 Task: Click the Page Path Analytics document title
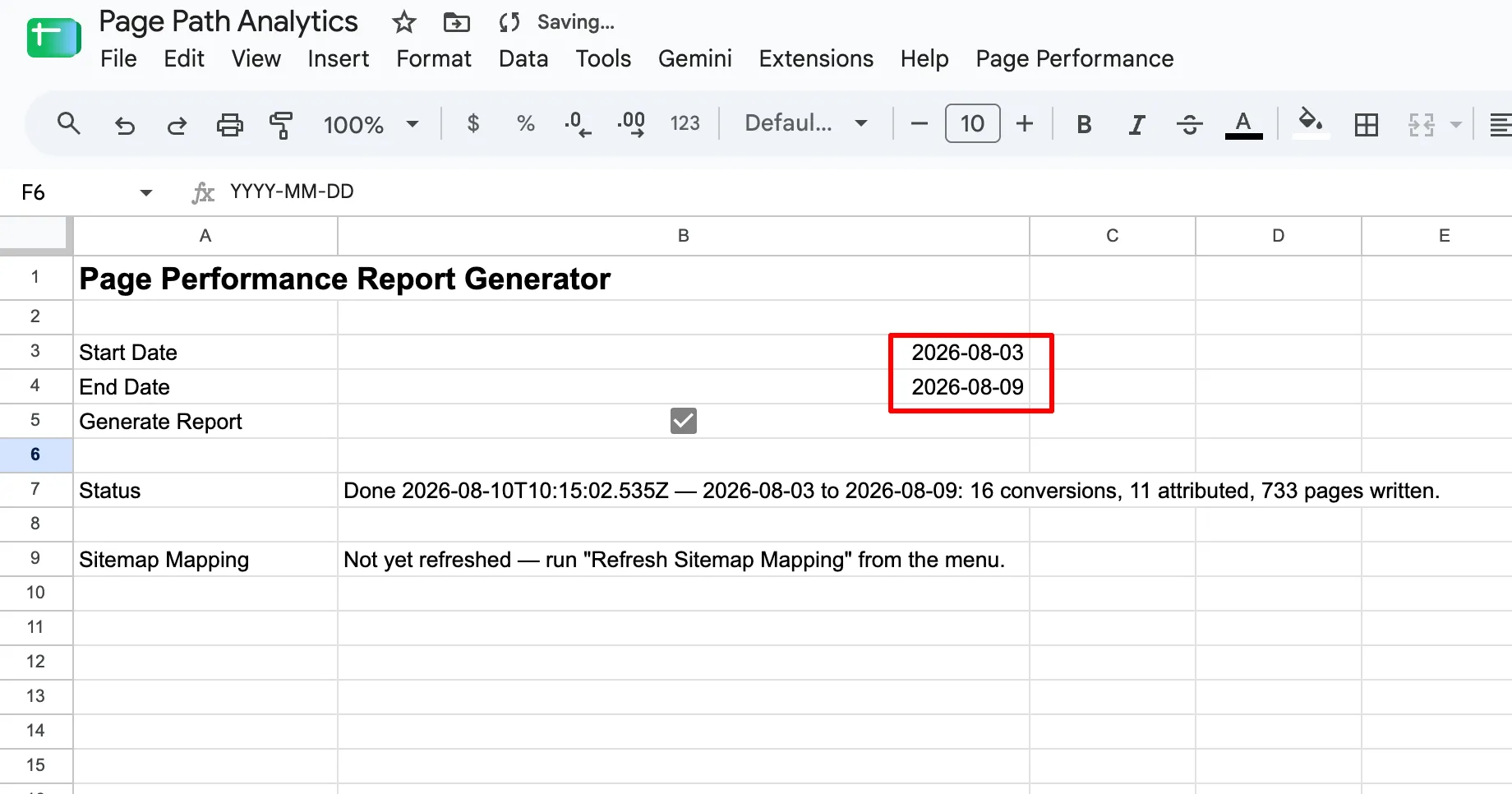click(x=228, y=22)
